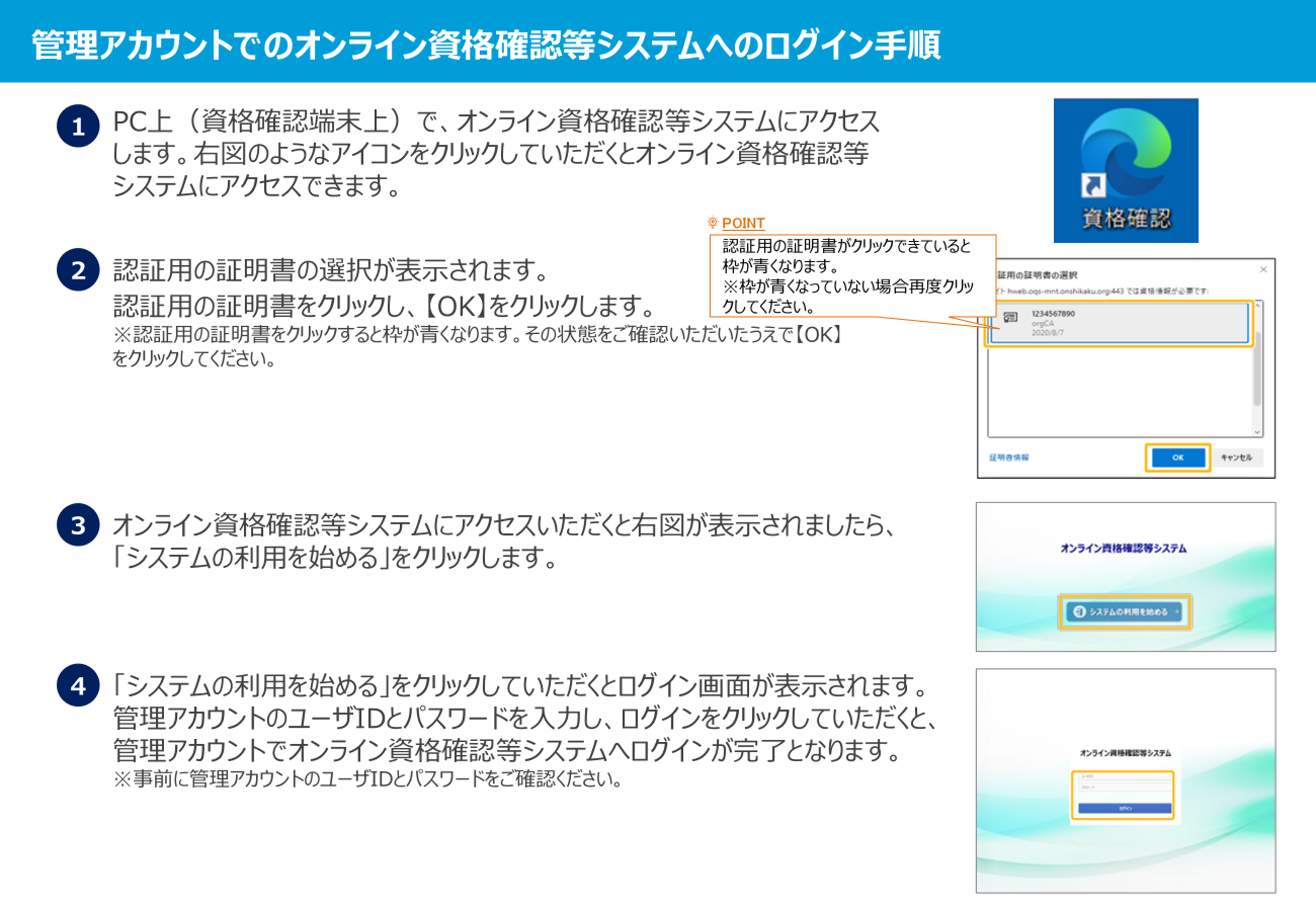Click the blue ログイン button

pyautogui.click(x=1124, y=808)
